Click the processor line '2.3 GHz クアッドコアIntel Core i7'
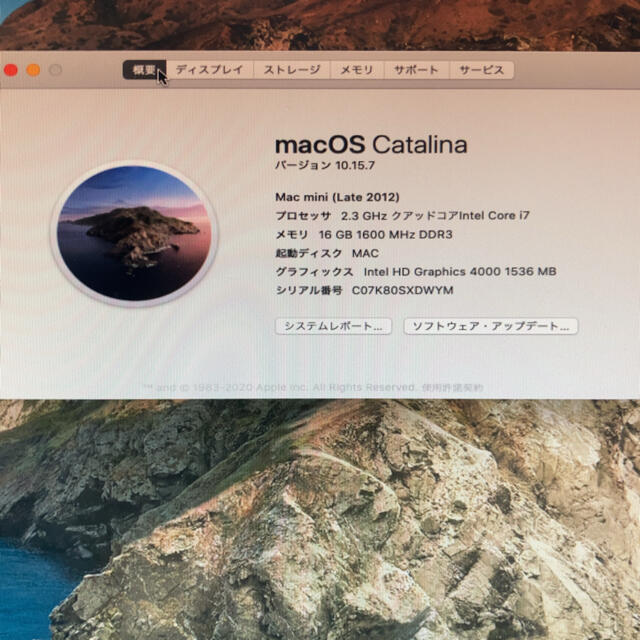 point(435,216)
